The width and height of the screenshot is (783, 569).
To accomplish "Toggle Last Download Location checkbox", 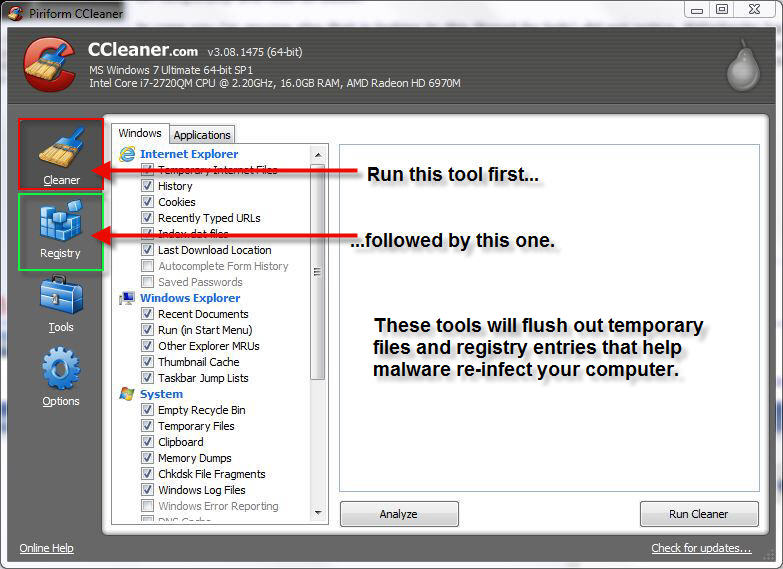I will tap(147, 250).
